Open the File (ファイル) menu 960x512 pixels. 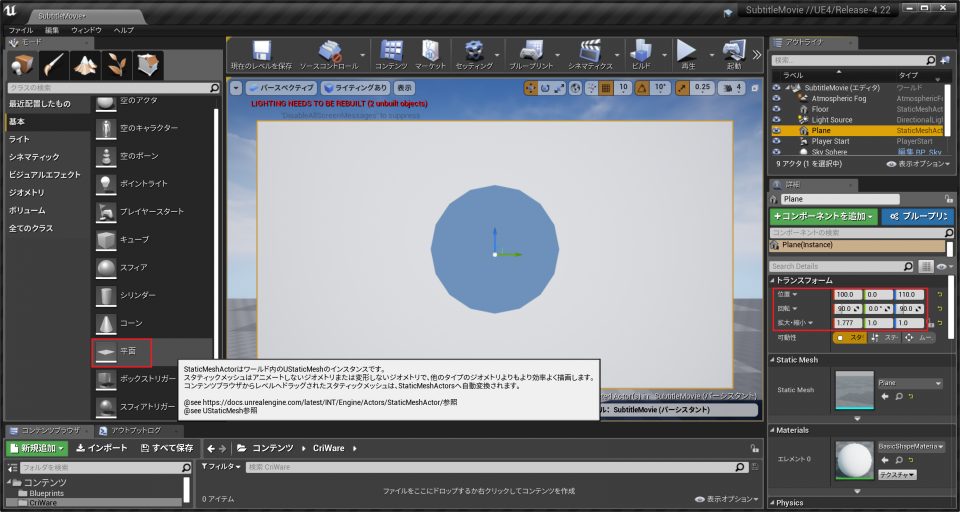coord(21,30)
